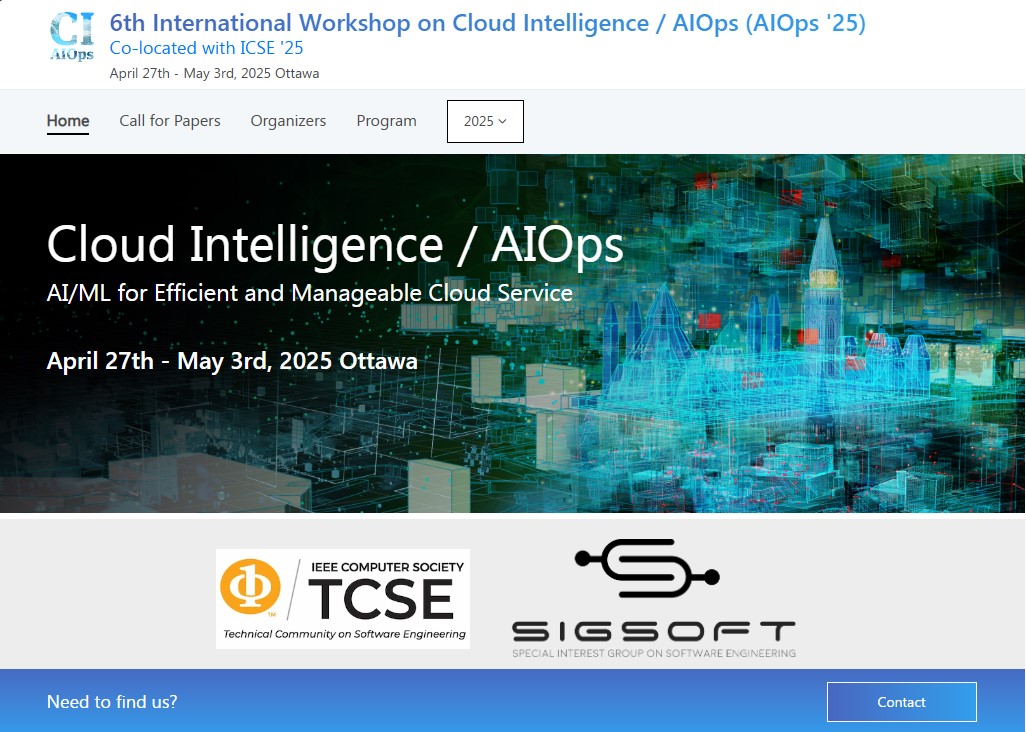1026x732 pixels.
Task: Navigate to the Organizers page
Action: point(288,121)
